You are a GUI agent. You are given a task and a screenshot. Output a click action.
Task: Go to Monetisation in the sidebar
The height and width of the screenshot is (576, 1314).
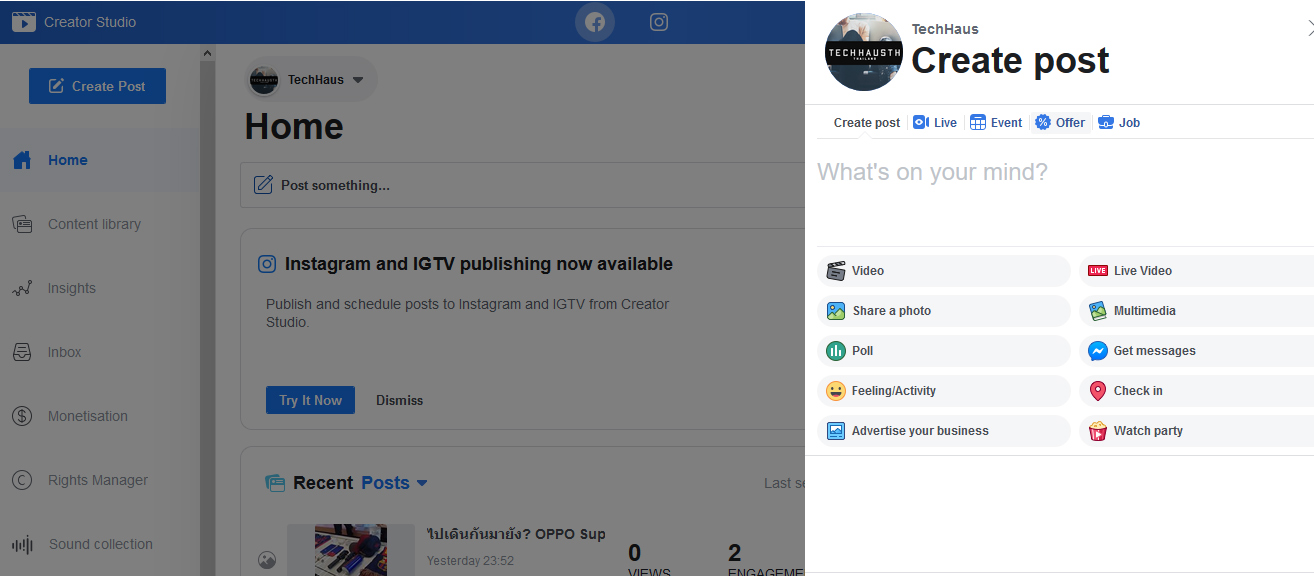click(87, 416)
